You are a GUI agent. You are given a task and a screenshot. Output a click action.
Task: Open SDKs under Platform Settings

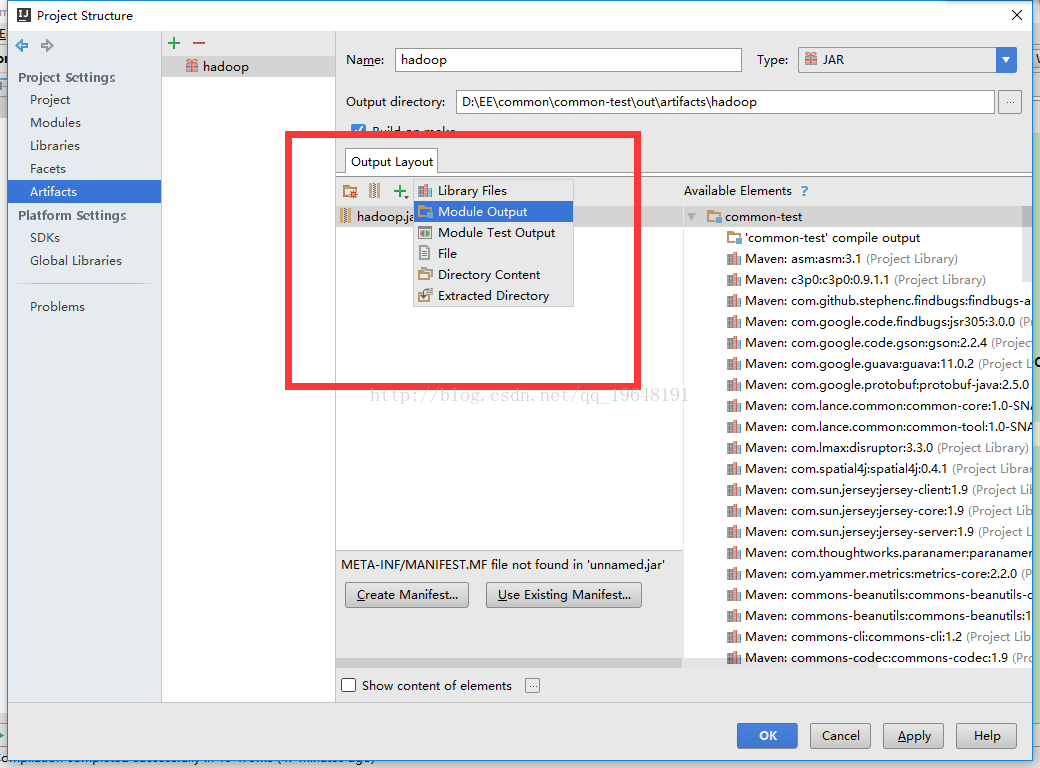click(x=44, y=237)
